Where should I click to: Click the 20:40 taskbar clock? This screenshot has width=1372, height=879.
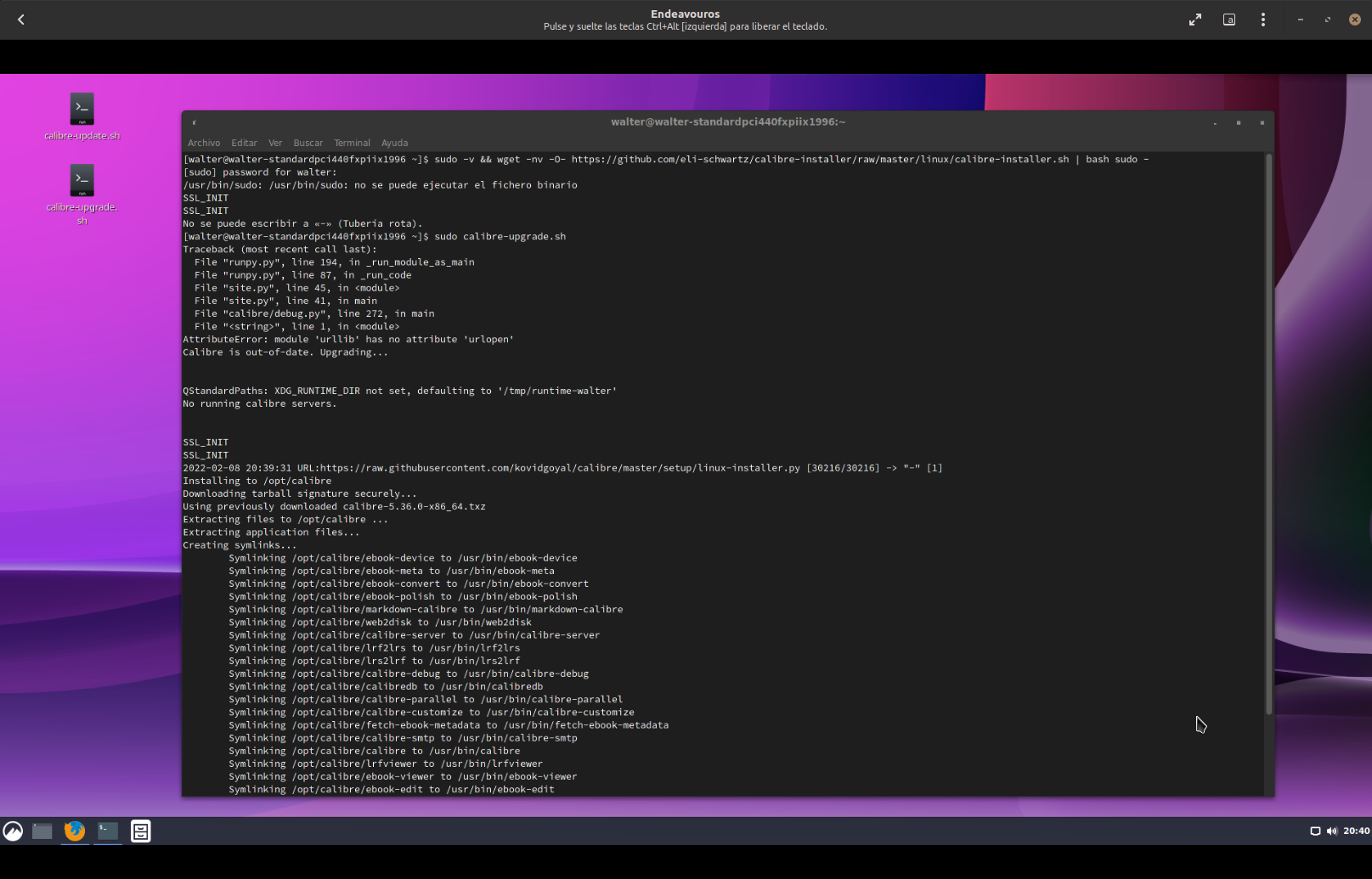pyautogui.click(x=1356, y=831)
